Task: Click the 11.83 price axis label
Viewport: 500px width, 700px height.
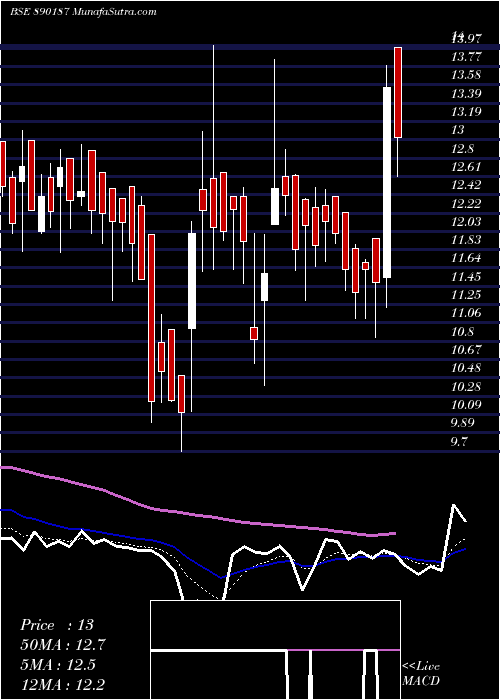Action: coord(467,240)
